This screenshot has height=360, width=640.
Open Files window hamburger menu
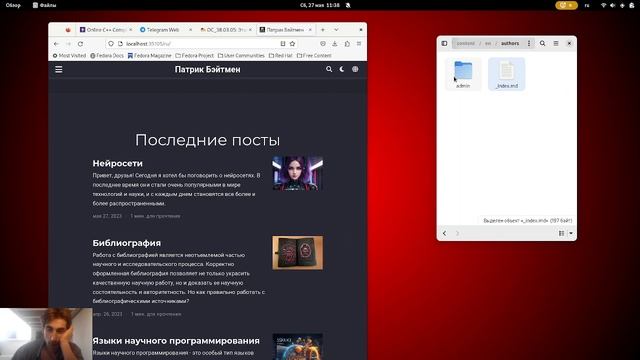(556, 43)
